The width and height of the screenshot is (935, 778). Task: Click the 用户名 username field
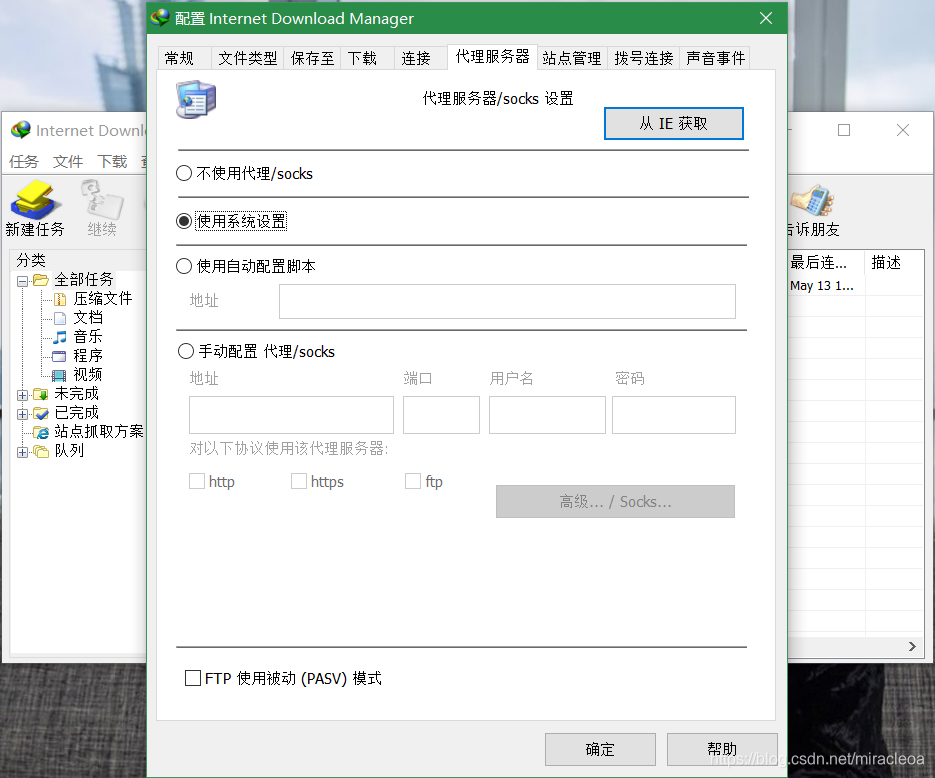coord(547,415)
